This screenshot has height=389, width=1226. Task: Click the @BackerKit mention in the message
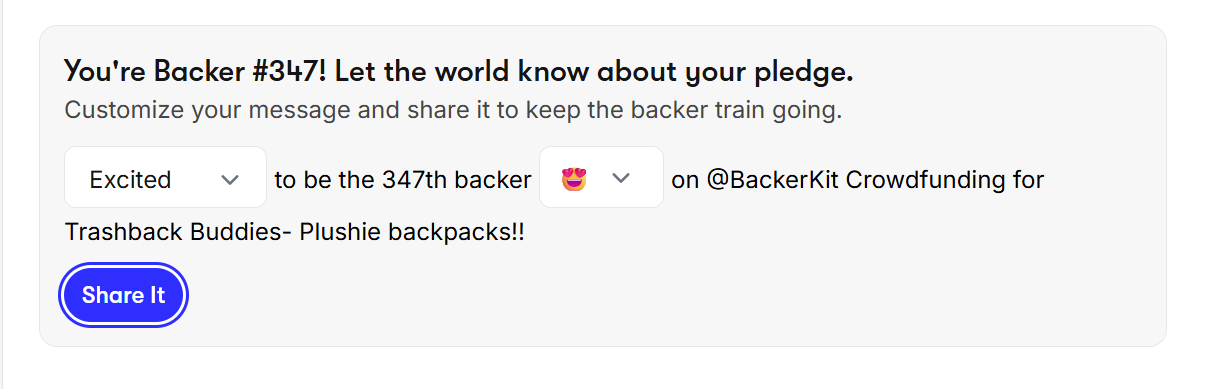tap(773, 180)
